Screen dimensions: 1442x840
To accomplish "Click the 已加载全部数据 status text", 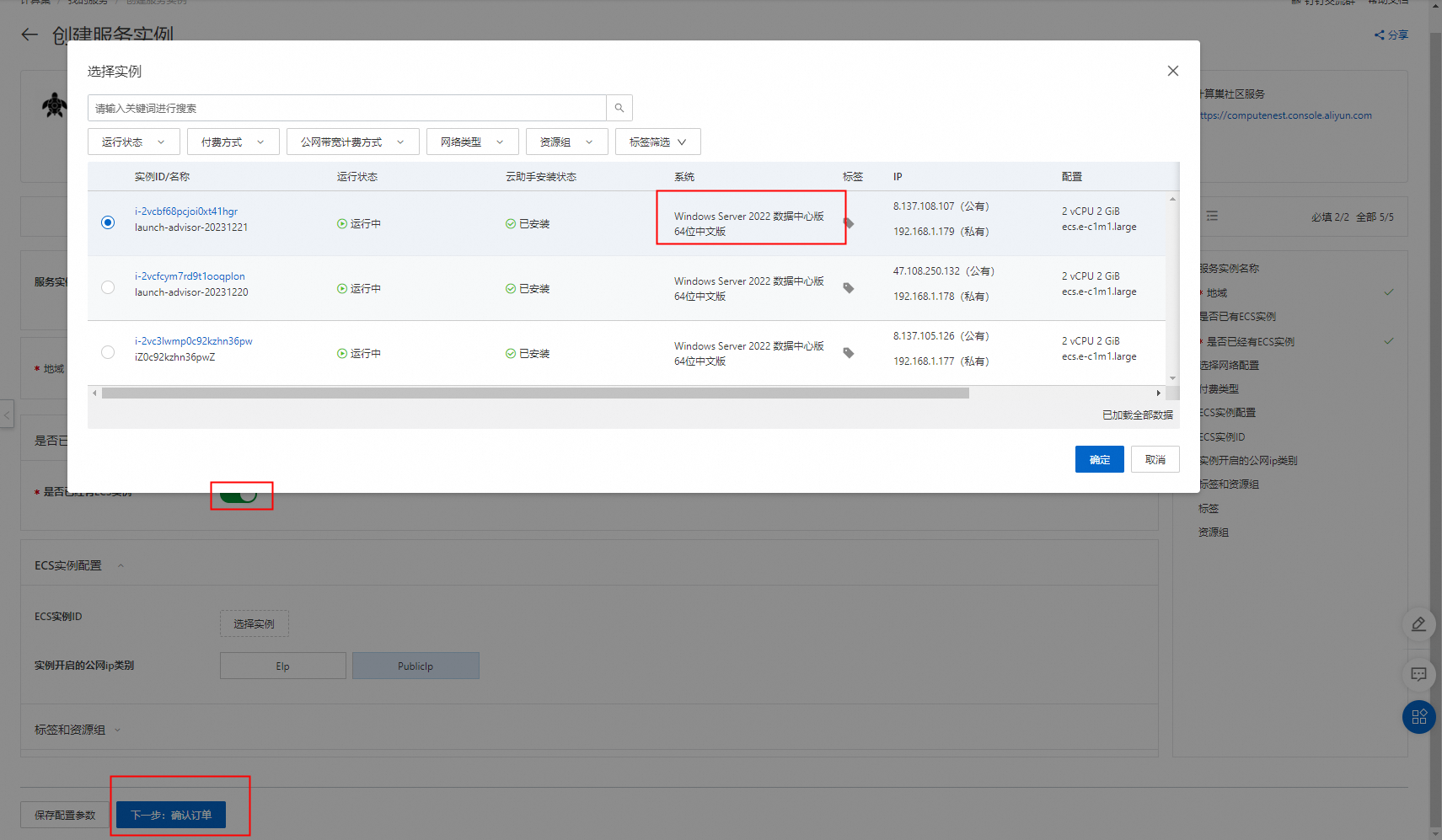I will point(1138,415).
